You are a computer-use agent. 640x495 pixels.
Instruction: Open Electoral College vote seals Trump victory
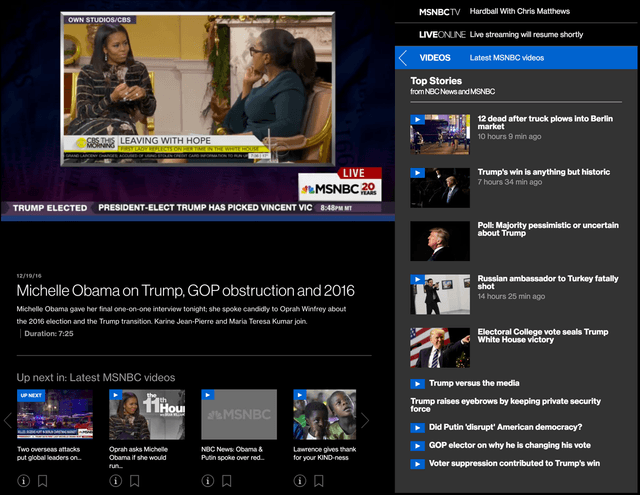(x=543, y=335)
